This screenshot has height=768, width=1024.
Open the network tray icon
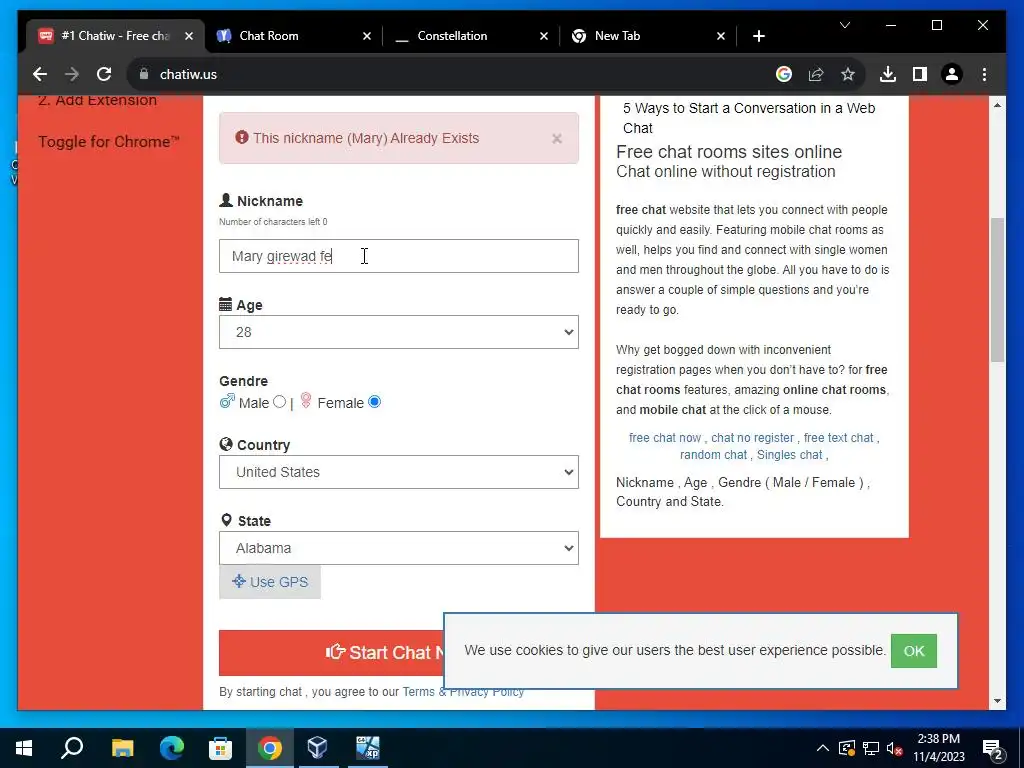click(x=871, y=748)
